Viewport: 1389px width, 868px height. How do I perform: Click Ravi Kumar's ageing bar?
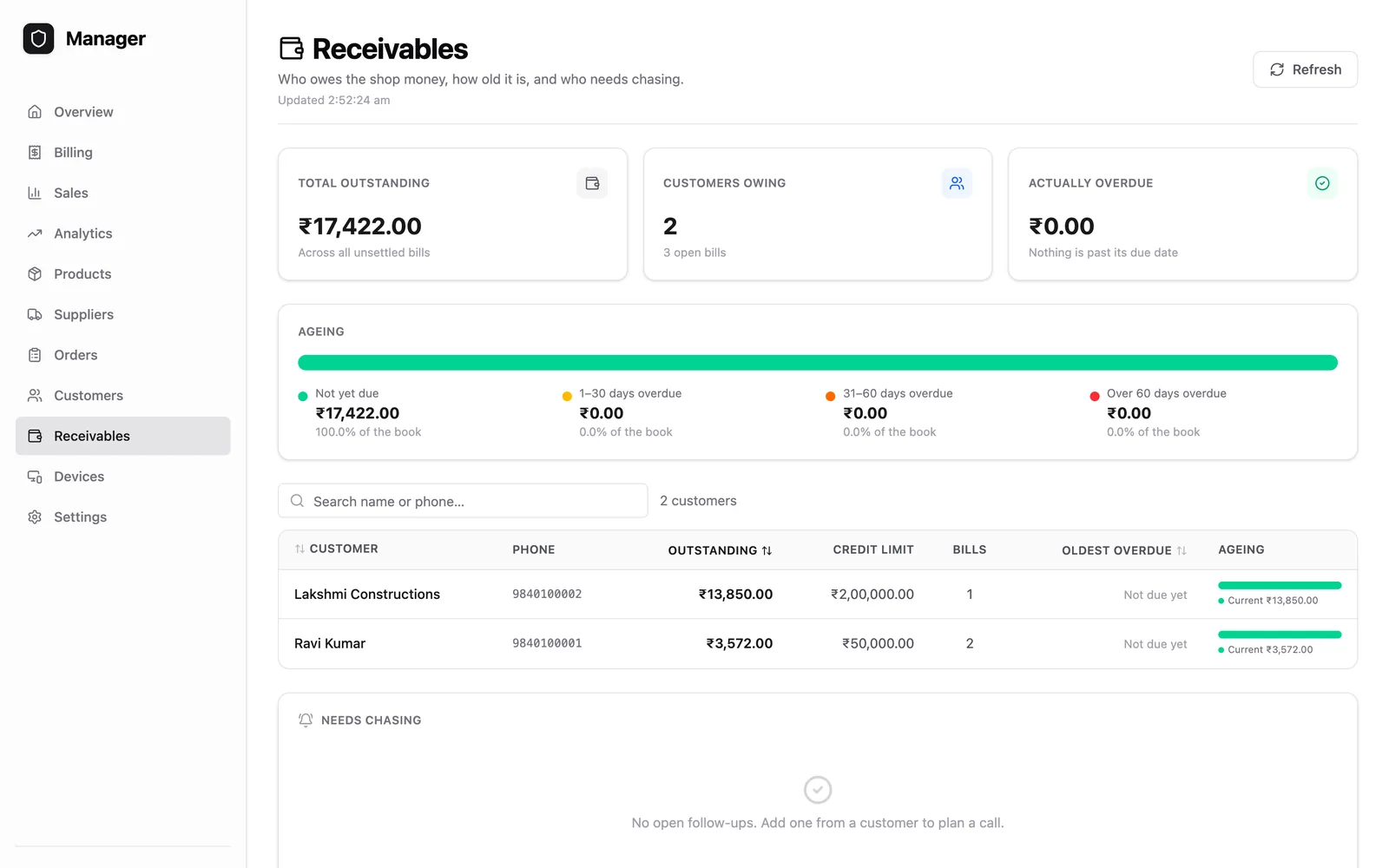[1280, 635]
